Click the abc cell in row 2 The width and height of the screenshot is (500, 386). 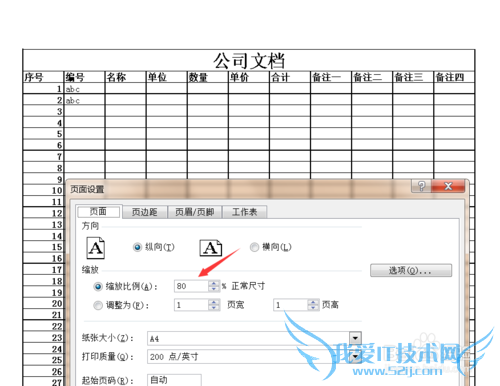(84, 100)
